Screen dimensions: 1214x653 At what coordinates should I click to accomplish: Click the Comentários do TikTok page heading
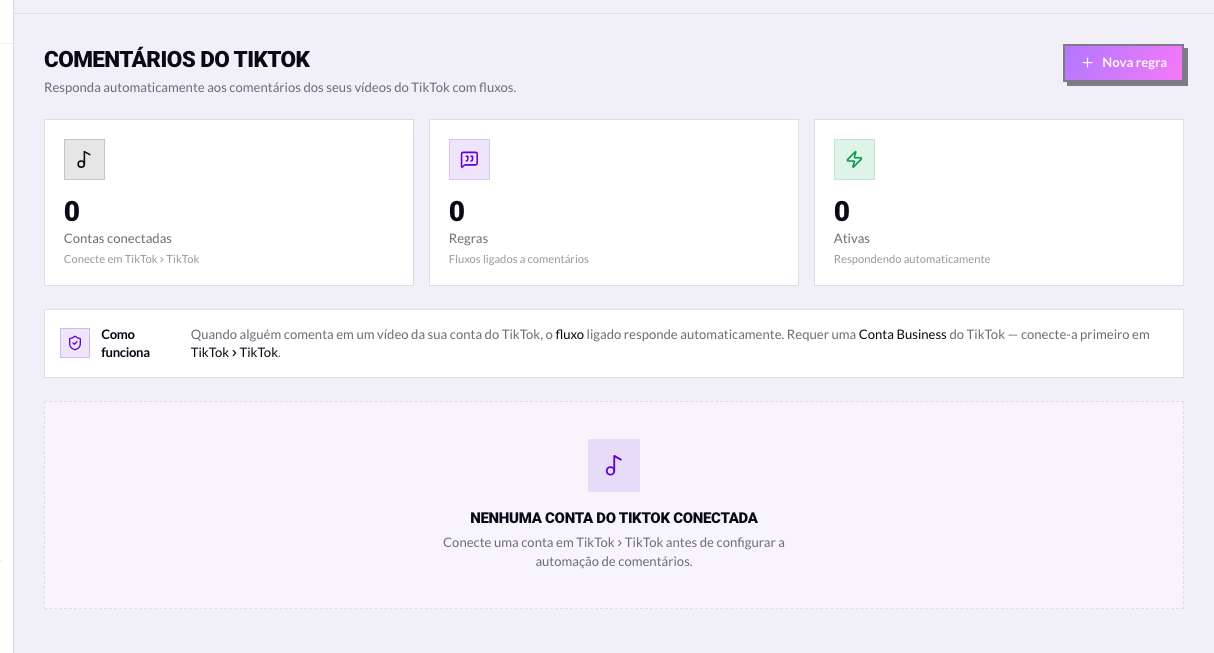point(177,59)
